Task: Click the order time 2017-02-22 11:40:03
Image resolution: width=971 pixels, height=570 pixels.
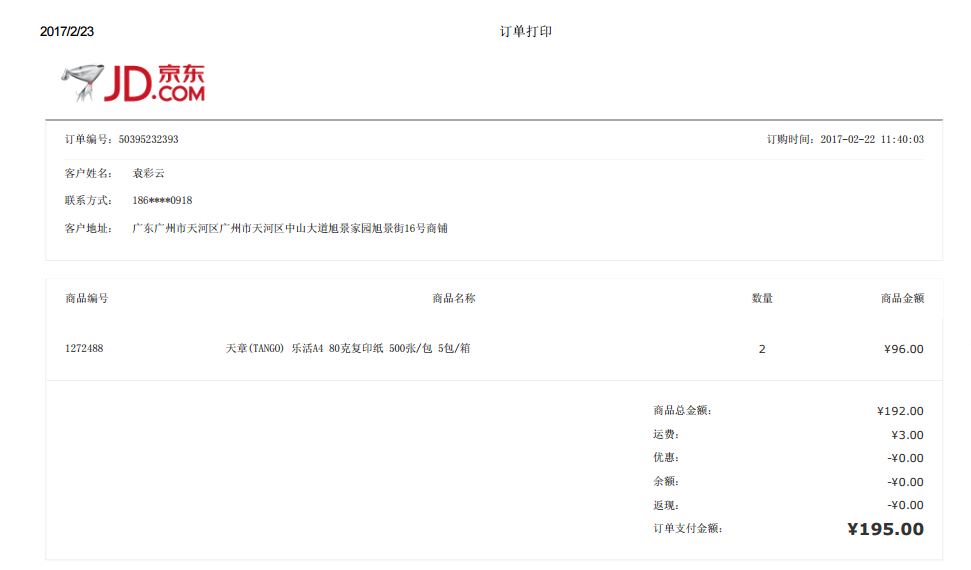Action: (871, 140)
